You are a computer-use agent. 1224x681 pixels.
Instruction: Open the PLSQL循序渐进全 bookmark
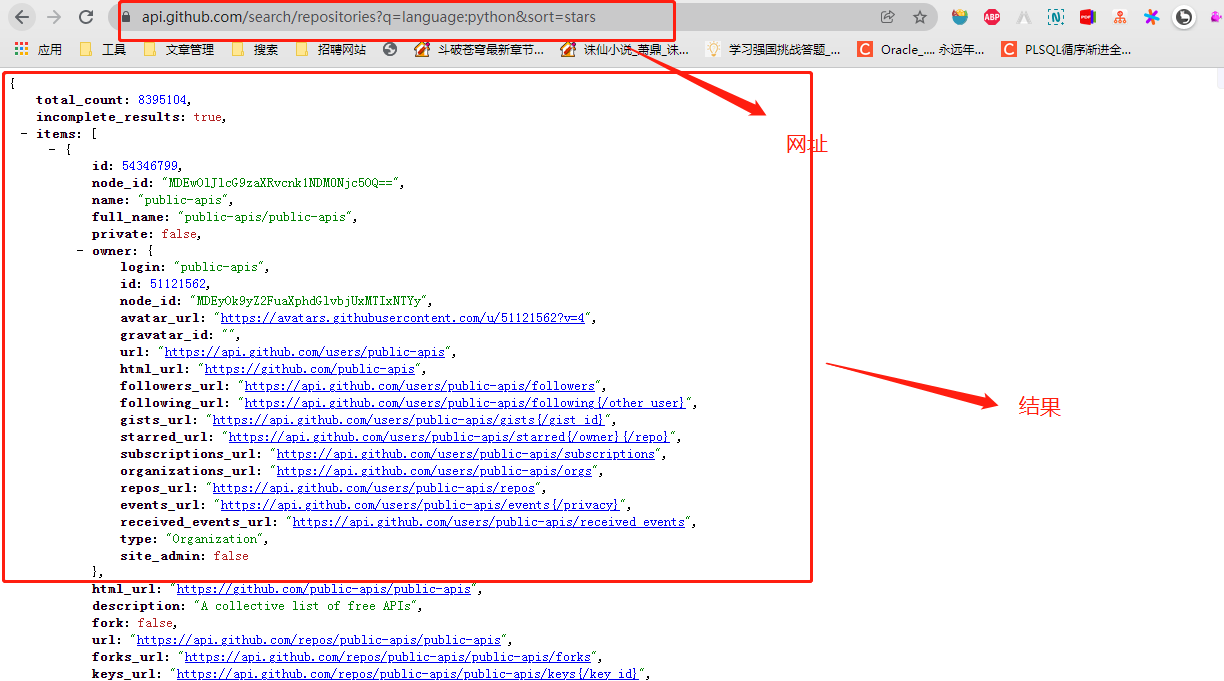1066,49
